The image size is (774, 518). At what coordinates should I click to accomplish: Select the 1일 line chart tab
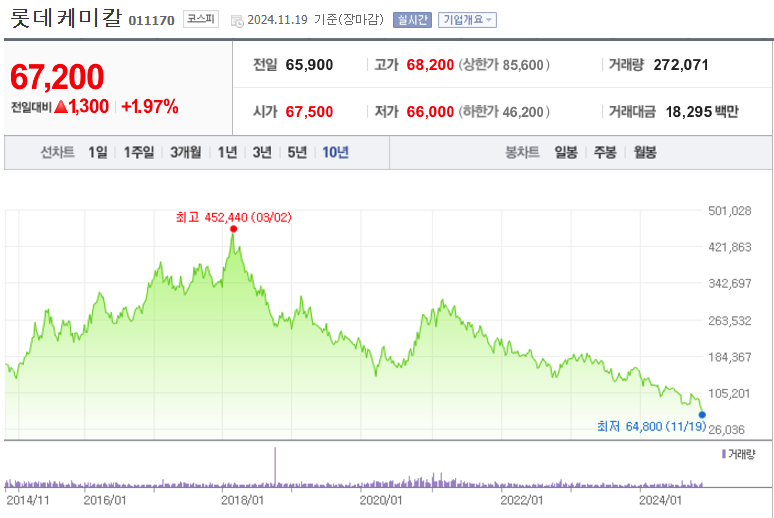point(98,152)
